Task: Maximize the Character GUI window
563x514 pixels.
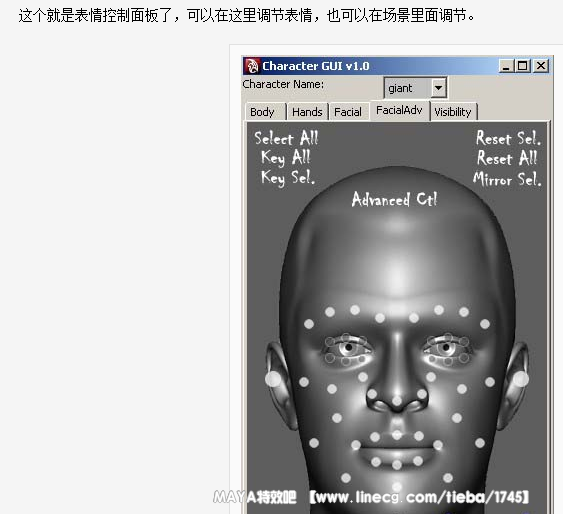Action: coord(522,66)
